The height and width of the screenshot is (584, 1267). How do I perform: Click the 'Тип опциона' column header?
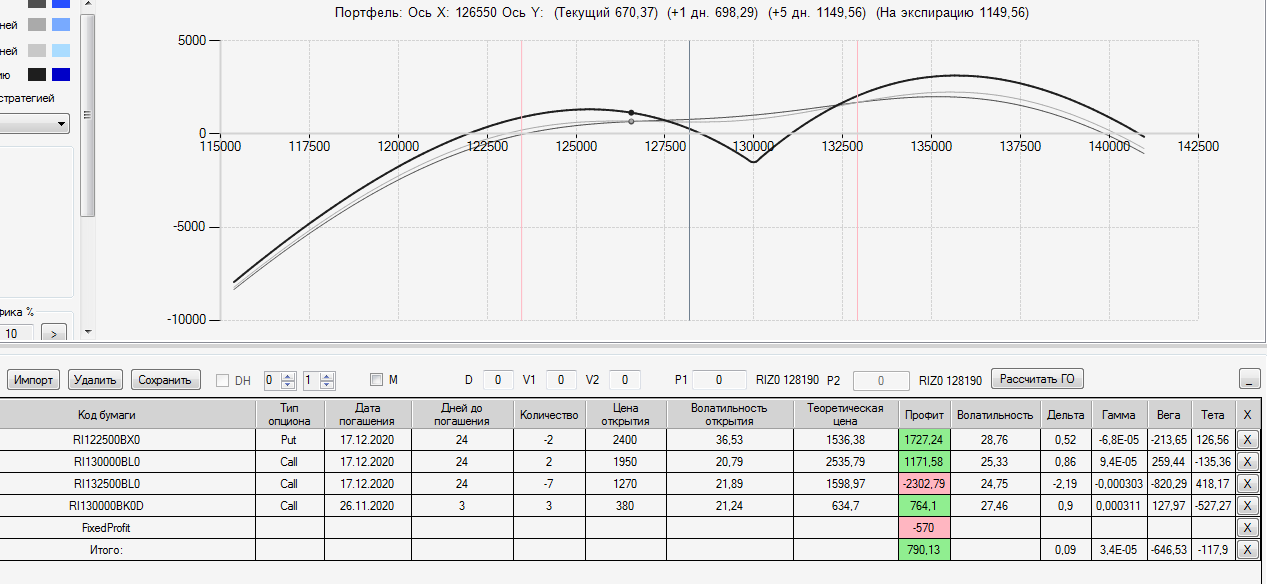[290, 414]
